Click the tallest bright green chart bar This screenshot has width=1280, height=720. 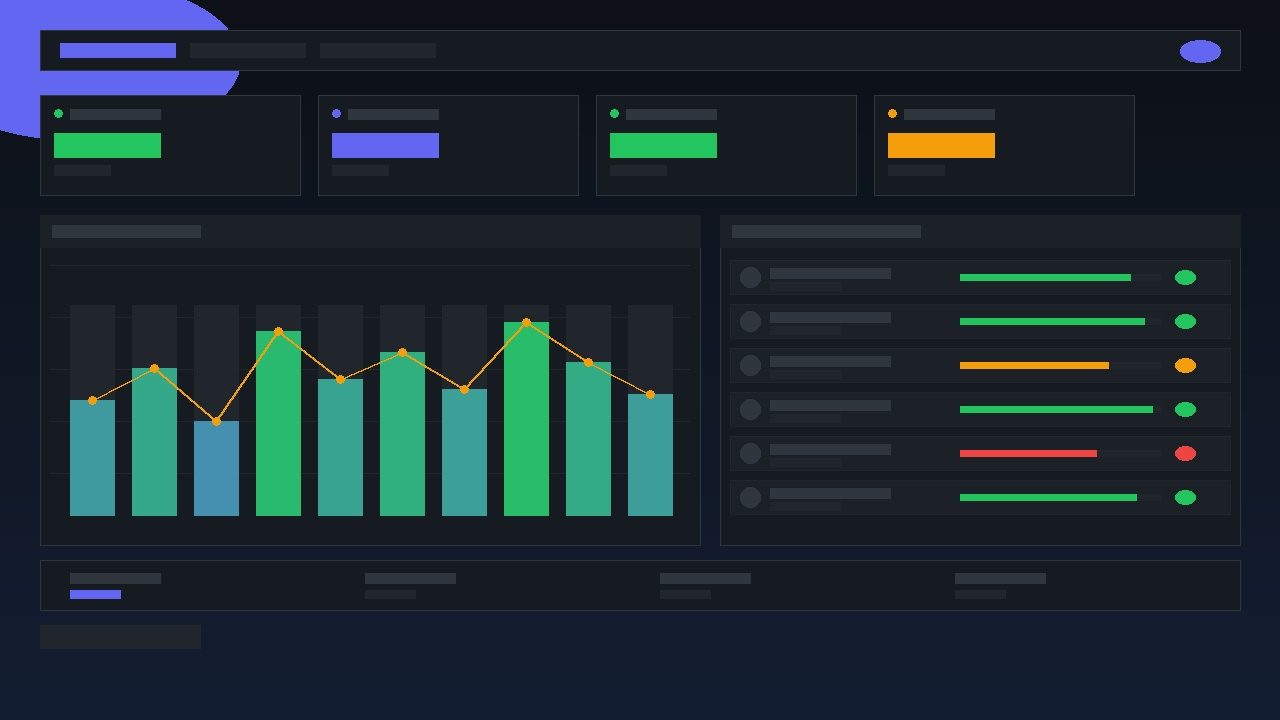(x=526, y=419)
